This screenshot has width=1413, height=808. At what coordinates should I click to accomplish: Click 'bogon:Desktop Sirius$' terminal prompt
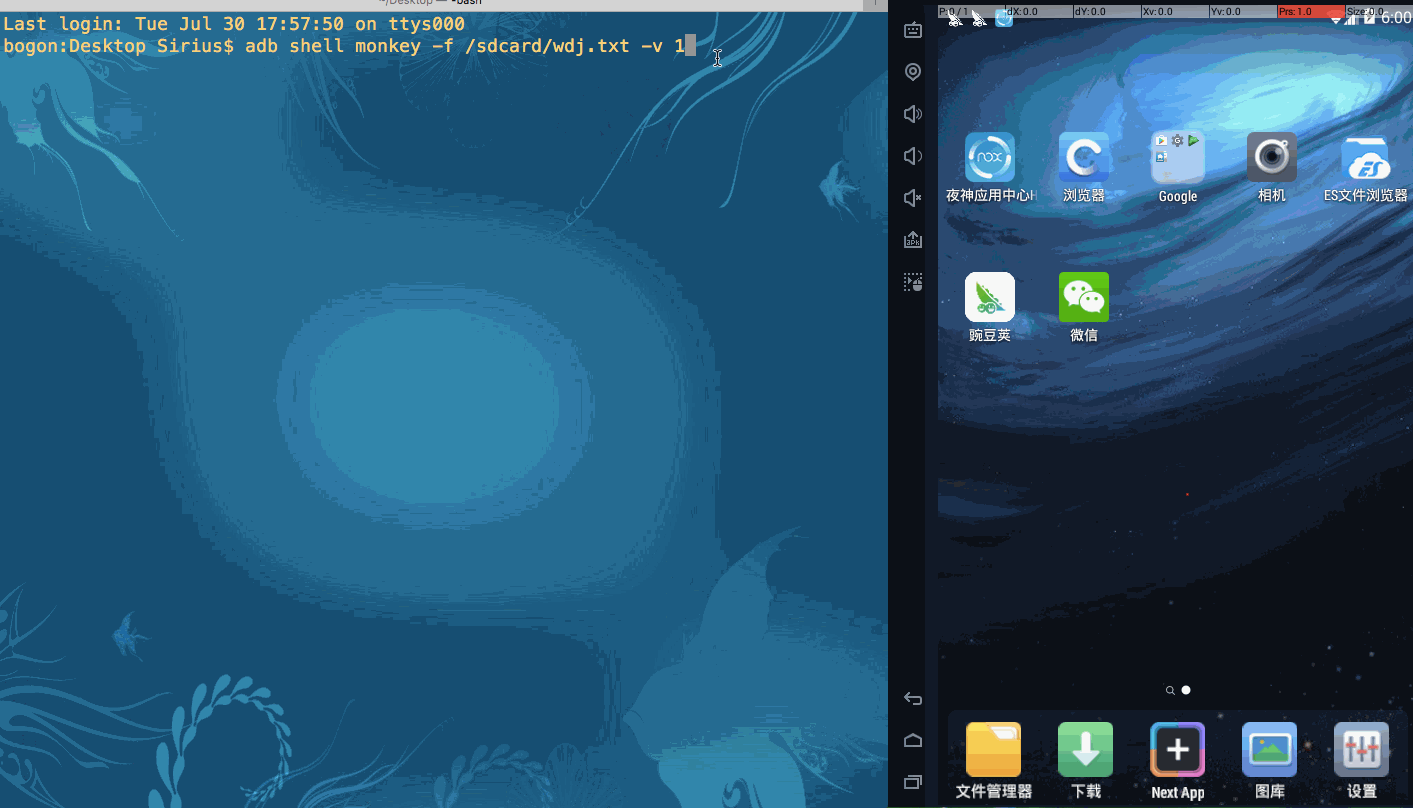(118, 46)
